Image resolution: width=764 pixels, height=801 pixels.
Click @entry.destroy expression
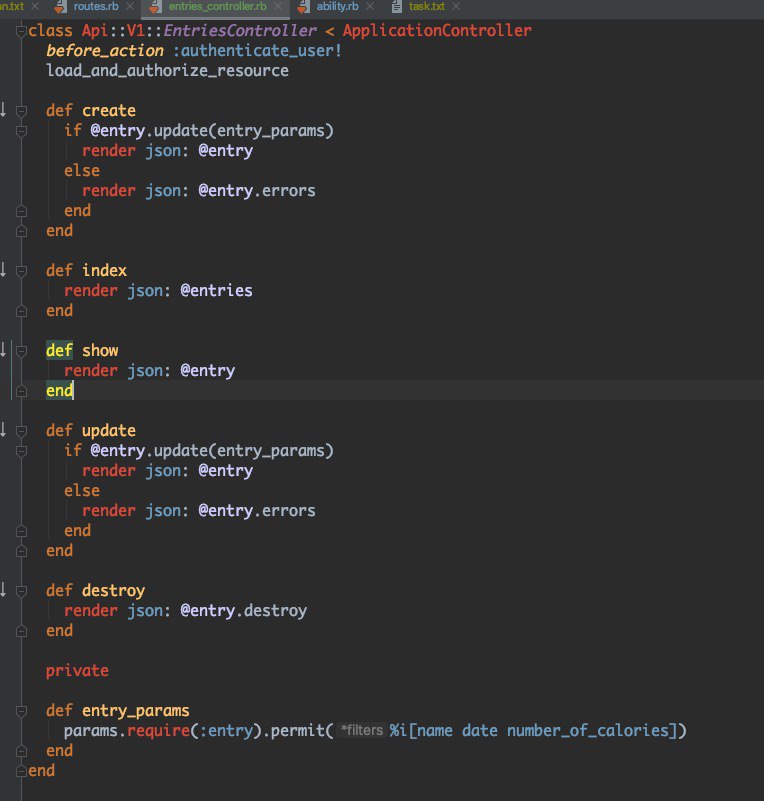[244, 611]
